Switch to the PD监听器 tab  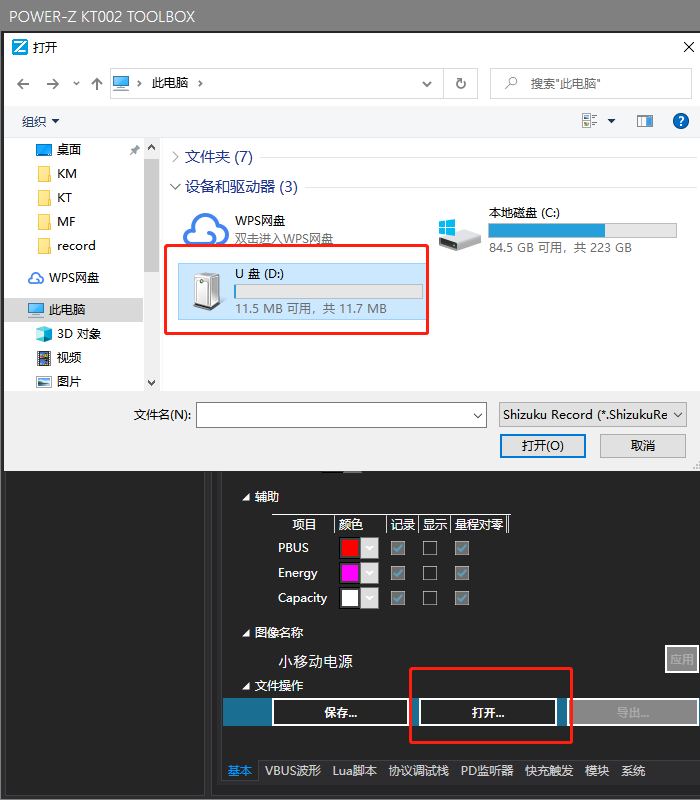click(x=487, y=770)
